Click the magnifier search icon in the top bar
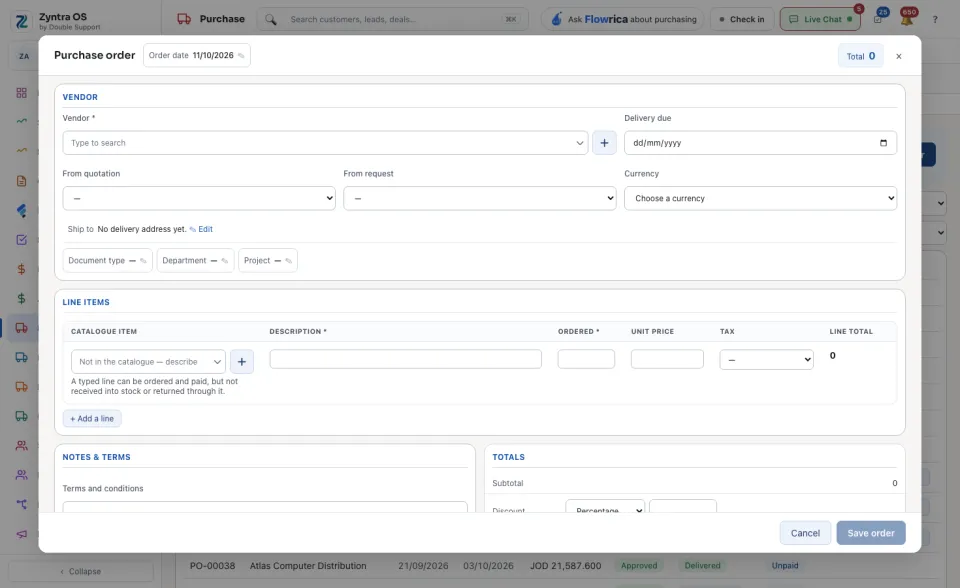 (x=271, y=20)
